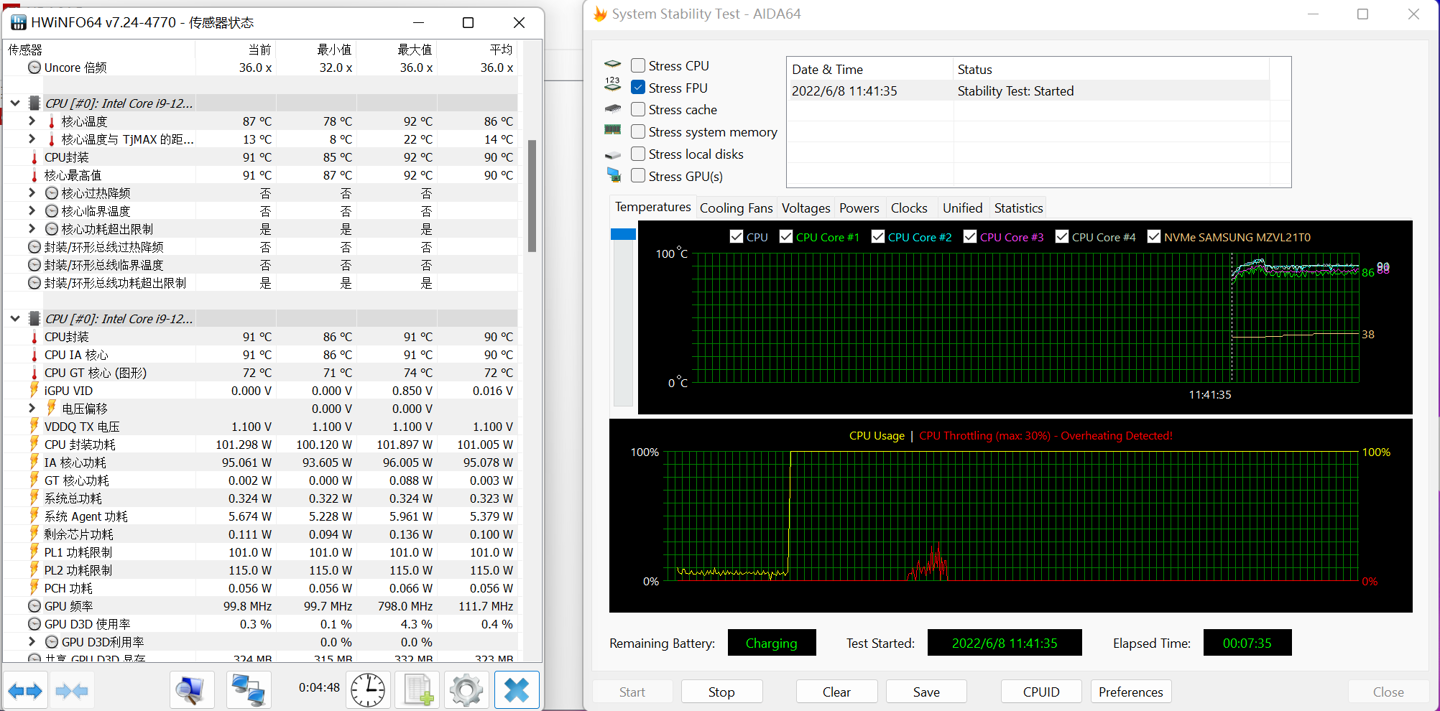1440x711 pixels.
Task: Click the log file with plus icon
Action: (418, 690)
